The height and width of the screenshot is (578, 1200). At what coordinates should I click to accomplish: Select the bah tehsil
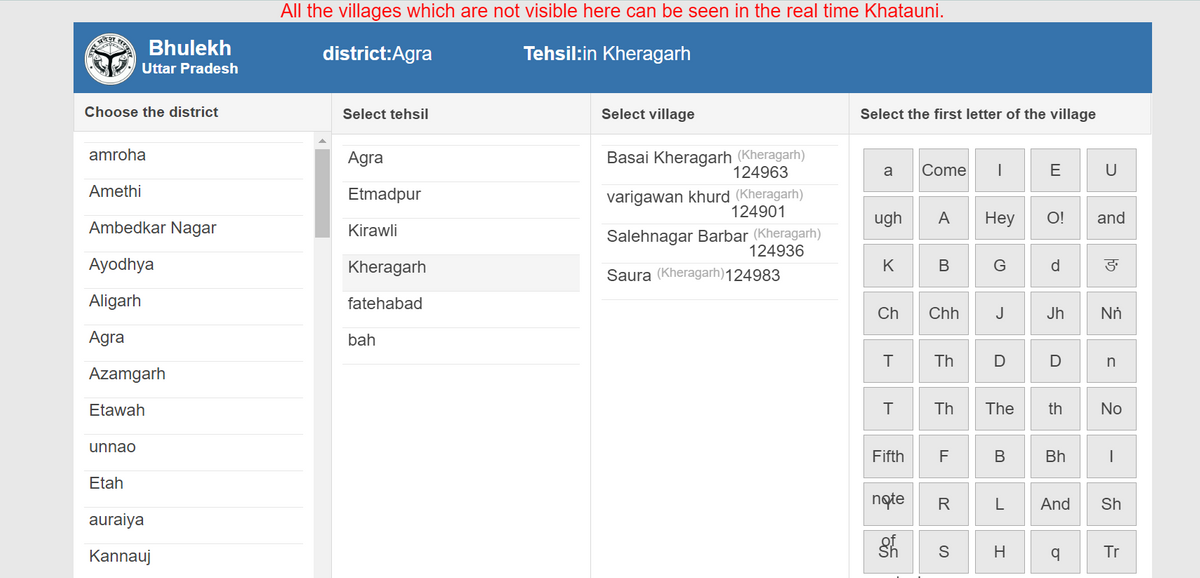click(361, 340)
